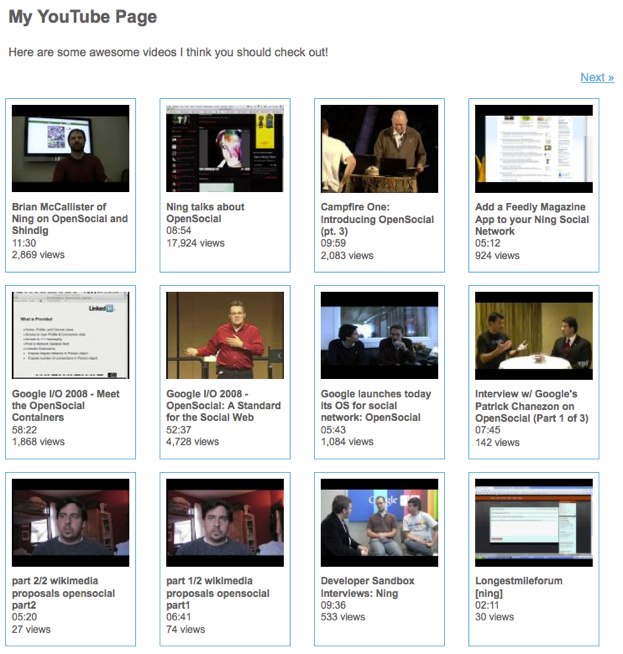Click the '27 views' count
Screen dimensions: 623x654
coord(31,629)
